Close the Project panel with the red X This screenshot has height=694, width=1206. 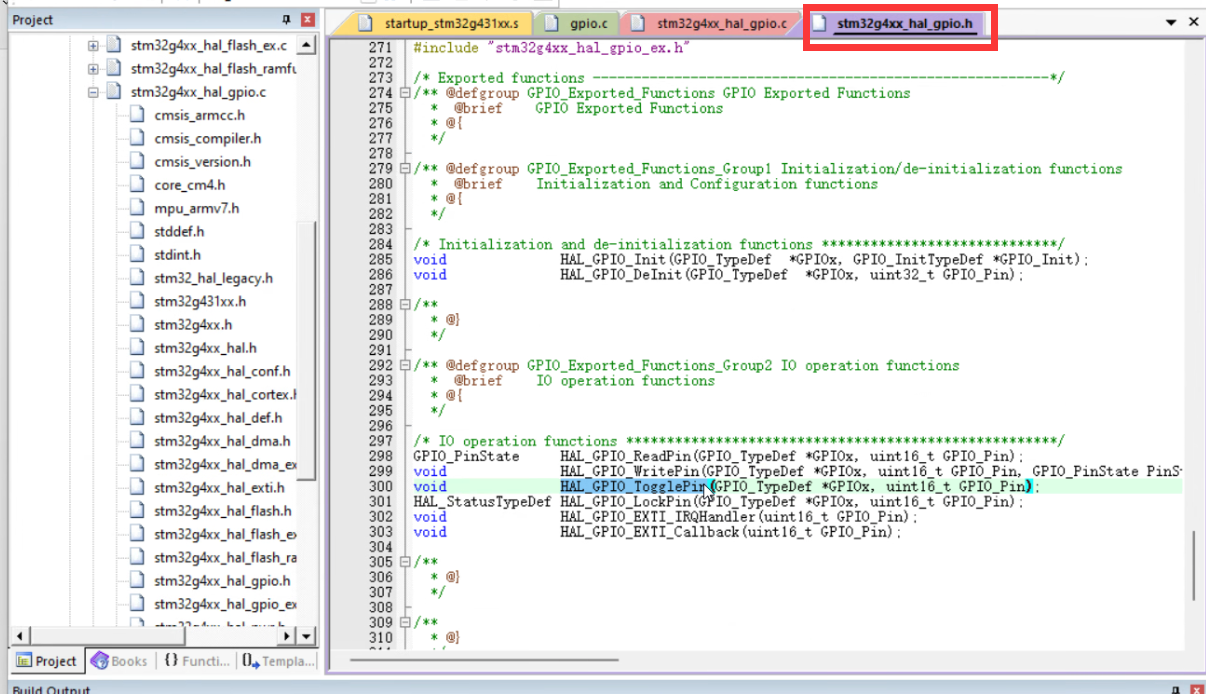(307, 20)
